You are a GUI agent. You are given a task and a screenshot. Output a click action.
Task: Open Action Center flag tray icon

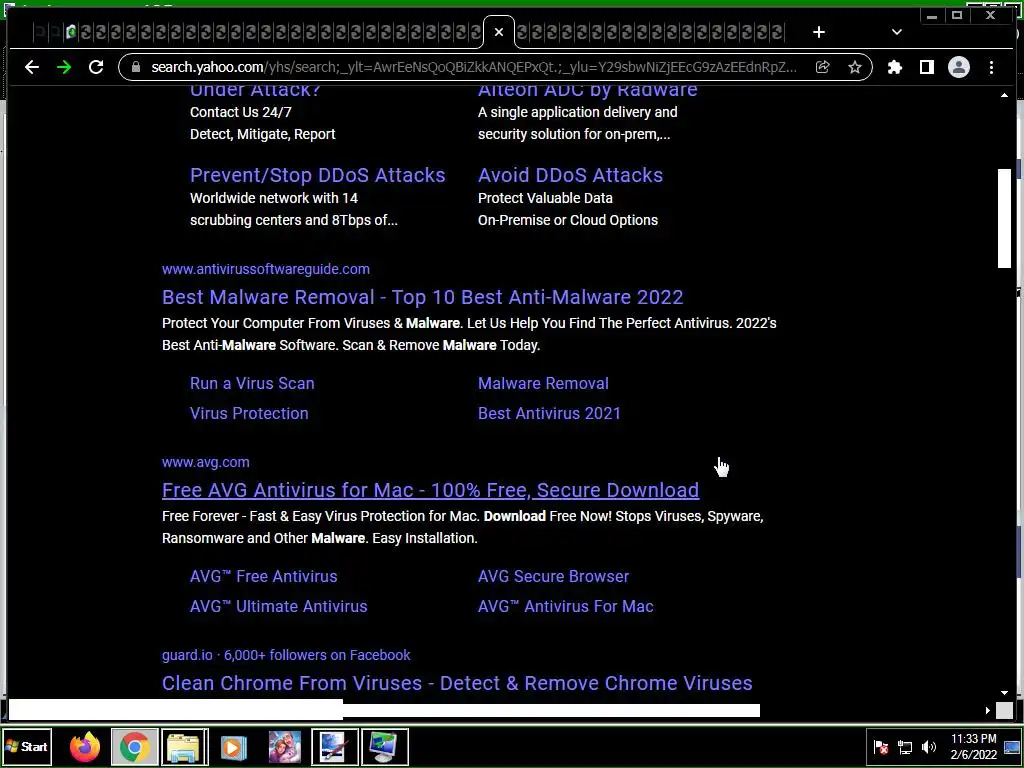(x=881, y=747)
